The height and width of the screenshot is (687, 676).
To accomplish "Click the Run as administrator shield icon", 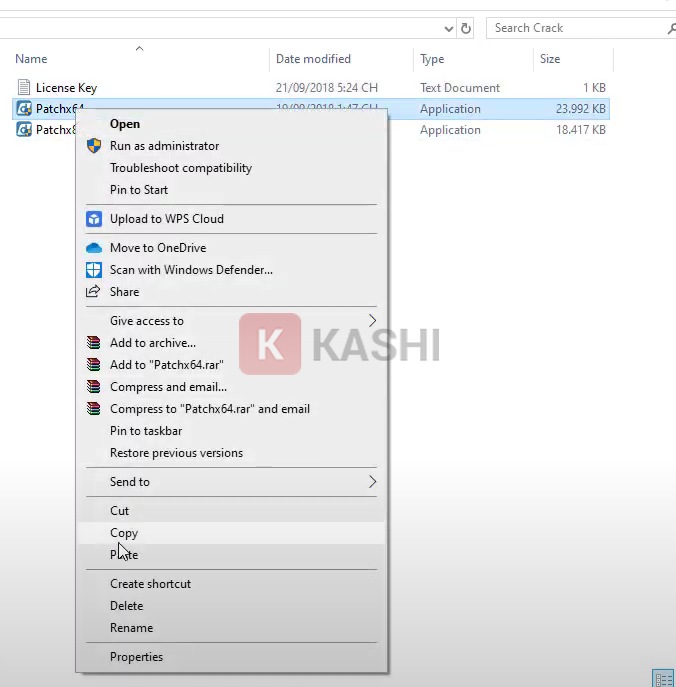I will coord(94,145).
